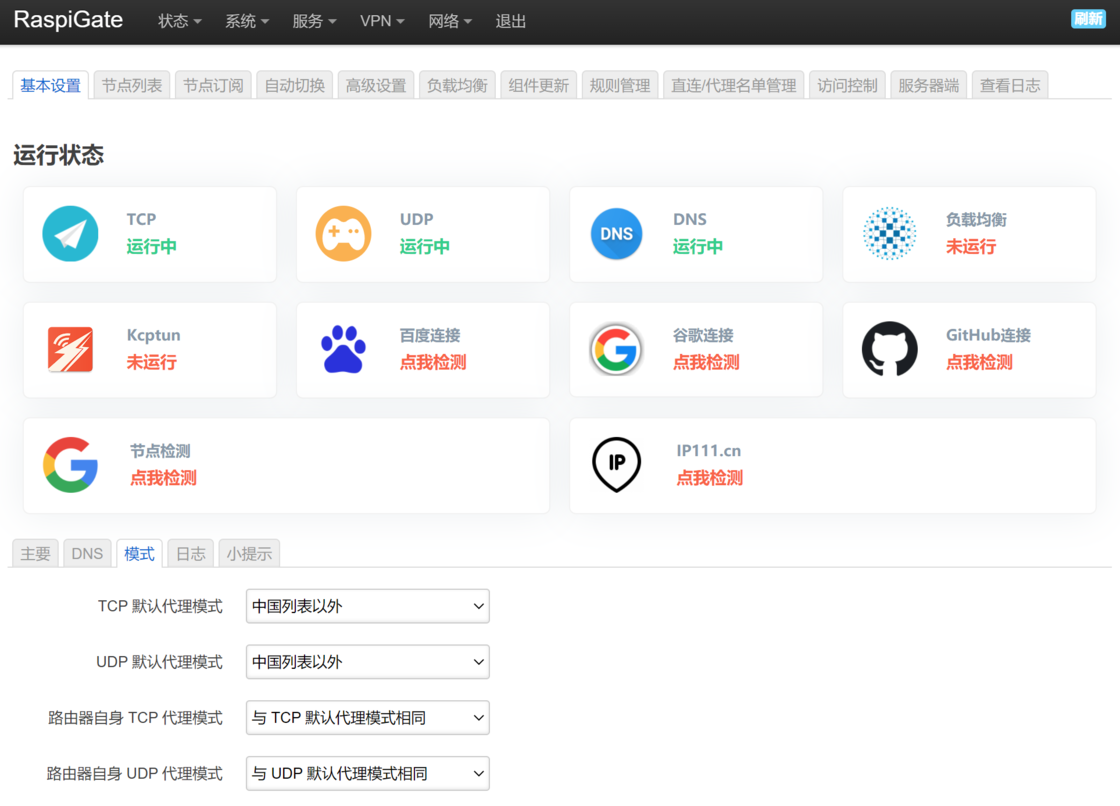The height and width of the screenshot is (806, 1120).
Task: Click the 负载均衡 dotted globe icon
Action: point(889,234)
